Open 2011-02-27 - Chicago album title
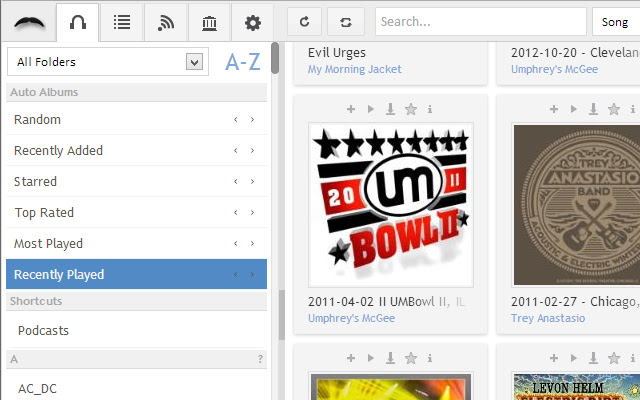The width and height of the screenshot is (640, 400). (x=575, y=302)
